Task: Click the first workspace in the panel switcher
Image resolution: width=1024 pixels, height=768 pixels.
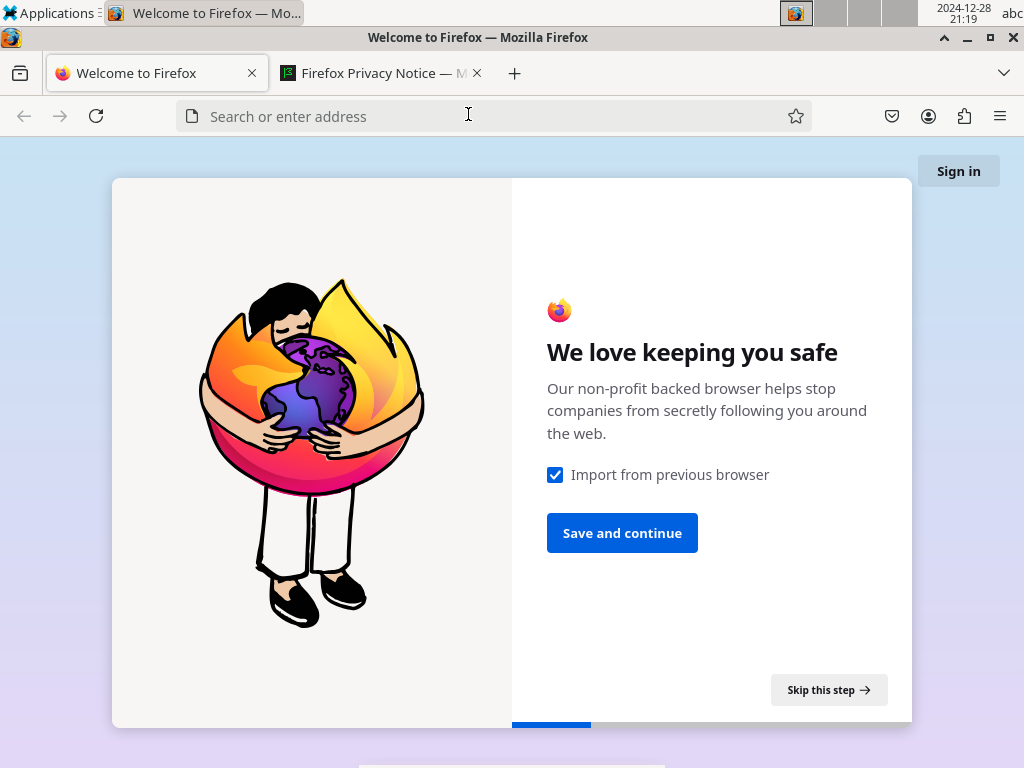Action: pos(797,13)
